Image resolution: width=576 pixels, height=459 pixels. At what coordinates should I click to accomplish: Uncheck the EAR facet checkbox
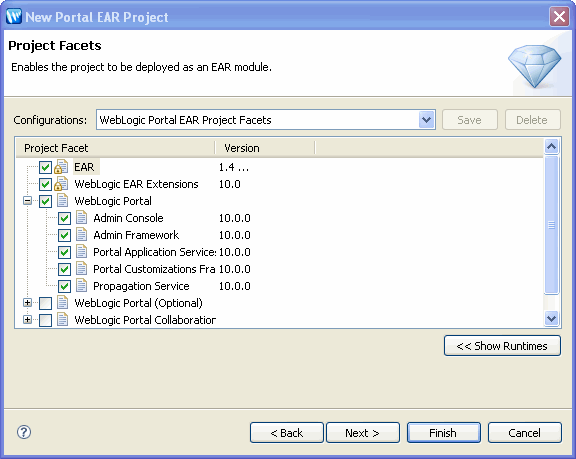click(x=46, y=167)
